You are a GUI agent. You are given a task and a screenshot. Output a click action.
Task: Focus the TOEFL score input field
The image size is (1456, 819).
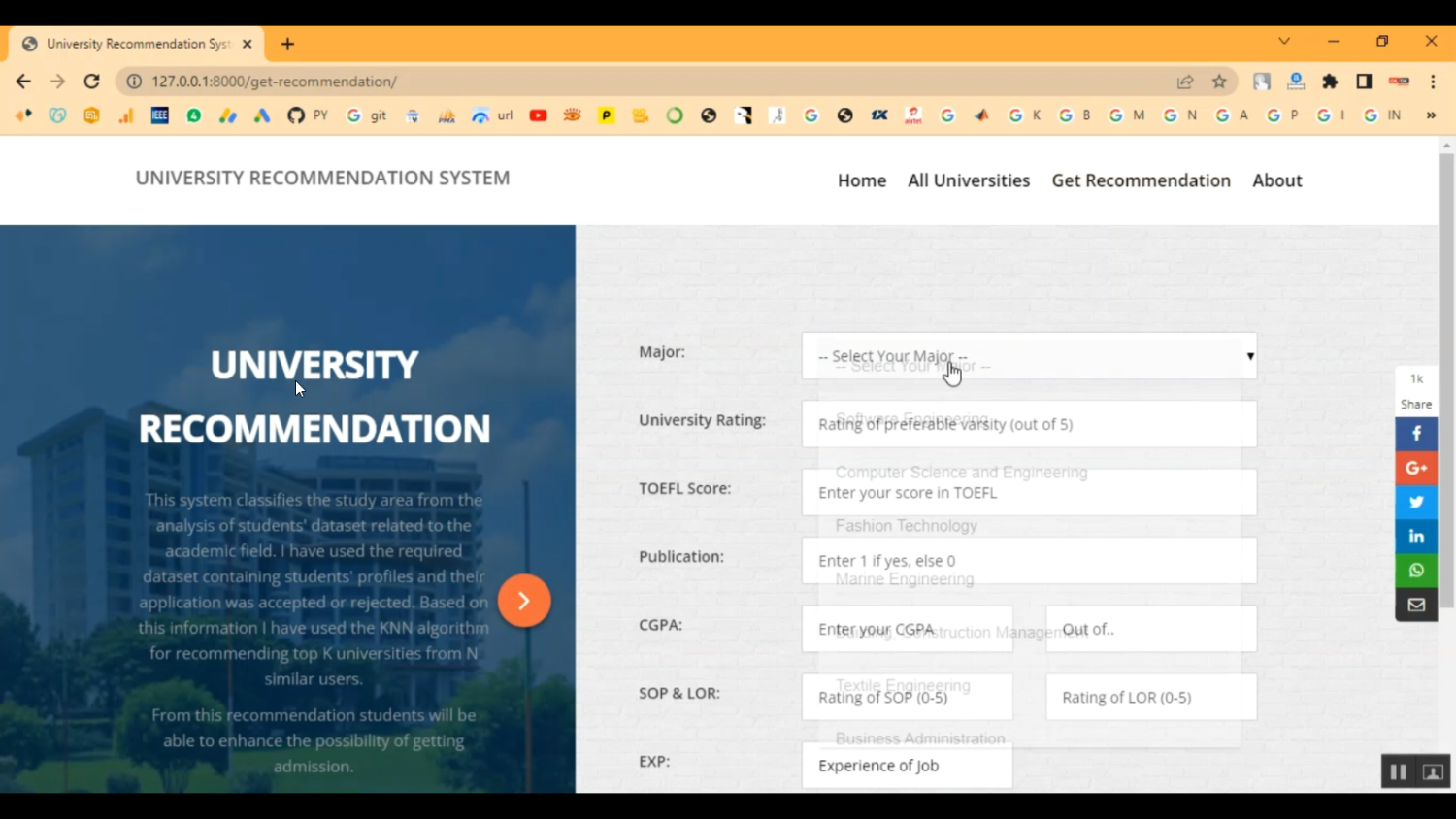coord(1029,492)
